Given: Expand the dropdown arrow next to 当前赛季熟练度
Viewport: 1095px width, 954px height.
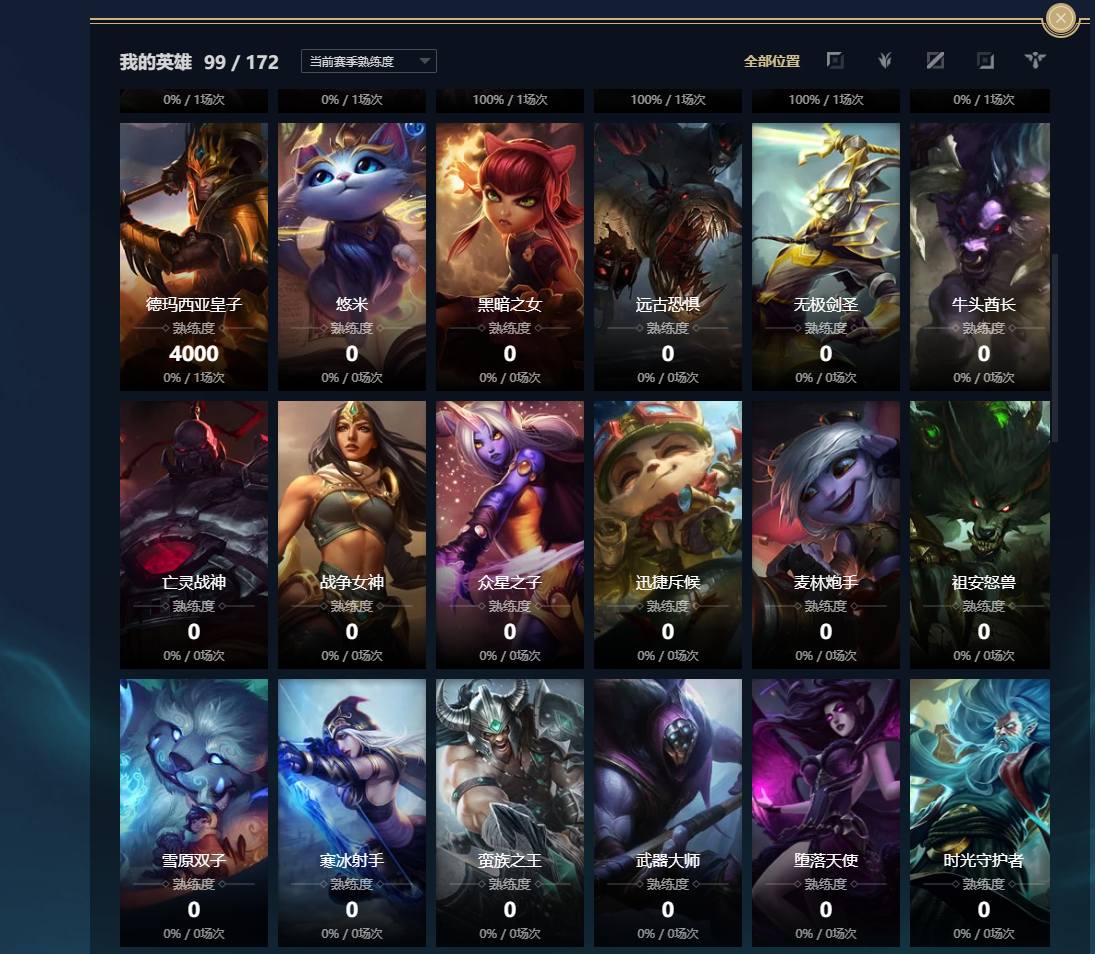Looking at the screenshot, I should pos(424,61).
